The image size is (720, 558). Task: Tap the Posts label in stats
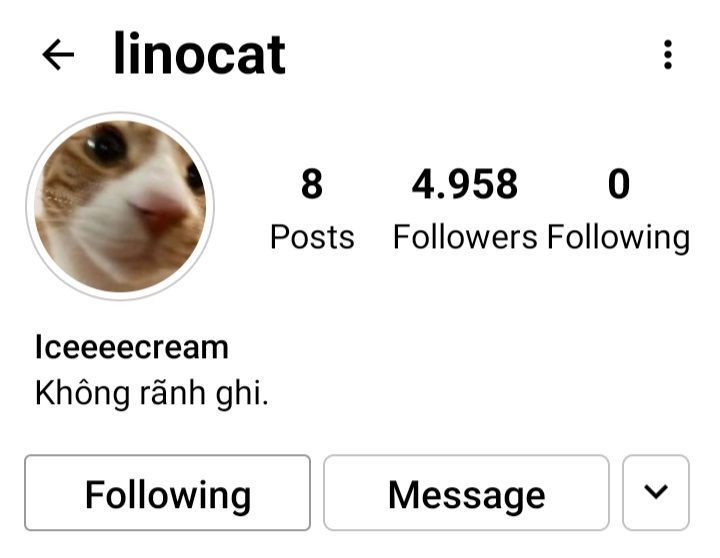tap(312, 237)
